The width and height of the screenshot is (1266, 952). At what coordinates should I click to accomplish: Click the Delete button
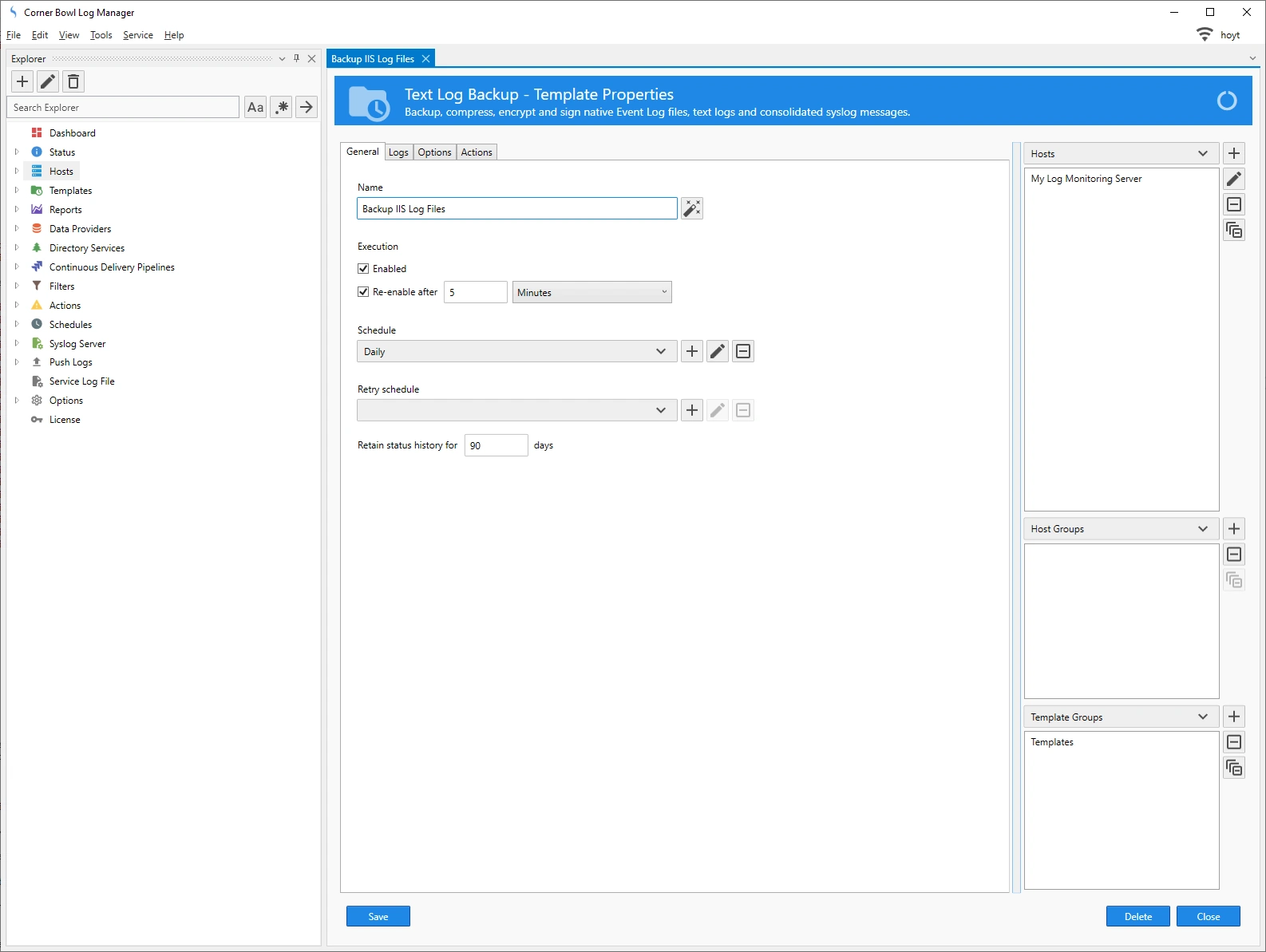1137,916
